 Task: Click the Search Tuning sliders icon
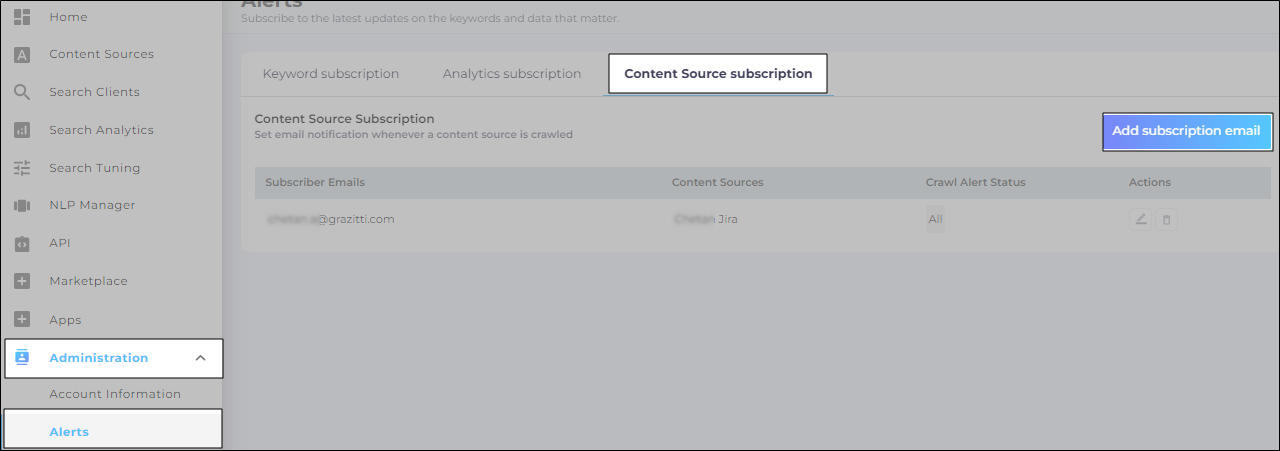(x=22, y=168)
